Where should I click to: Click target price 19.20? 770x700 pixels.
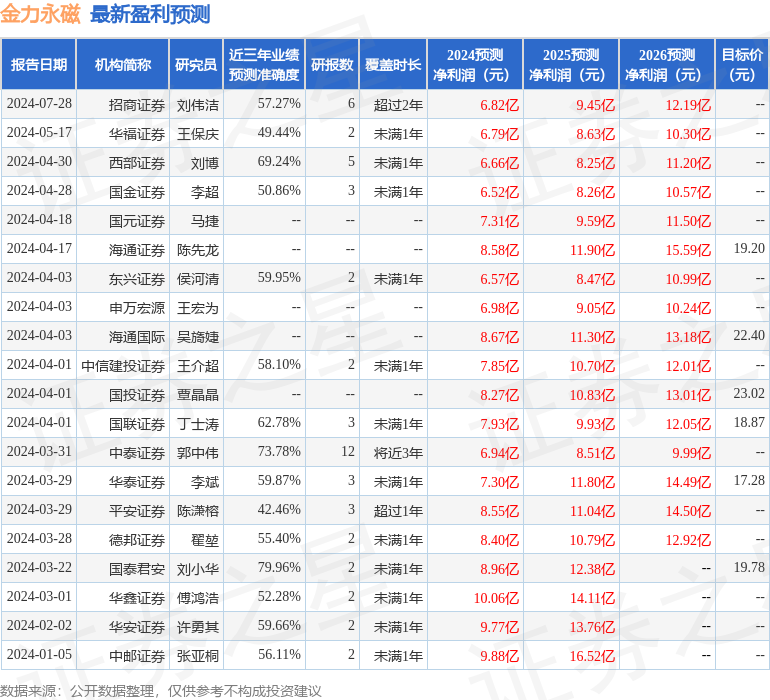click(x=749, y=249)
